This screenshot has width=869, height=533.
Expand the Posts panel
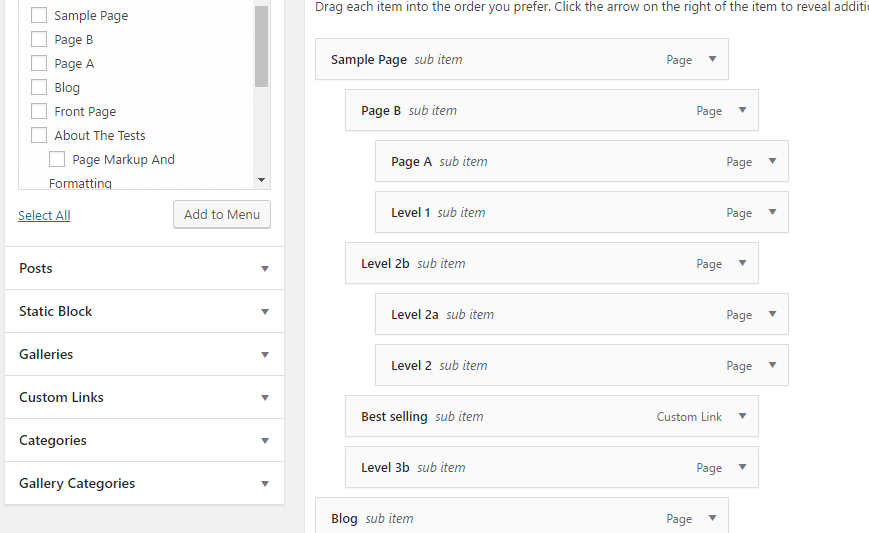(x=145, y=268)
